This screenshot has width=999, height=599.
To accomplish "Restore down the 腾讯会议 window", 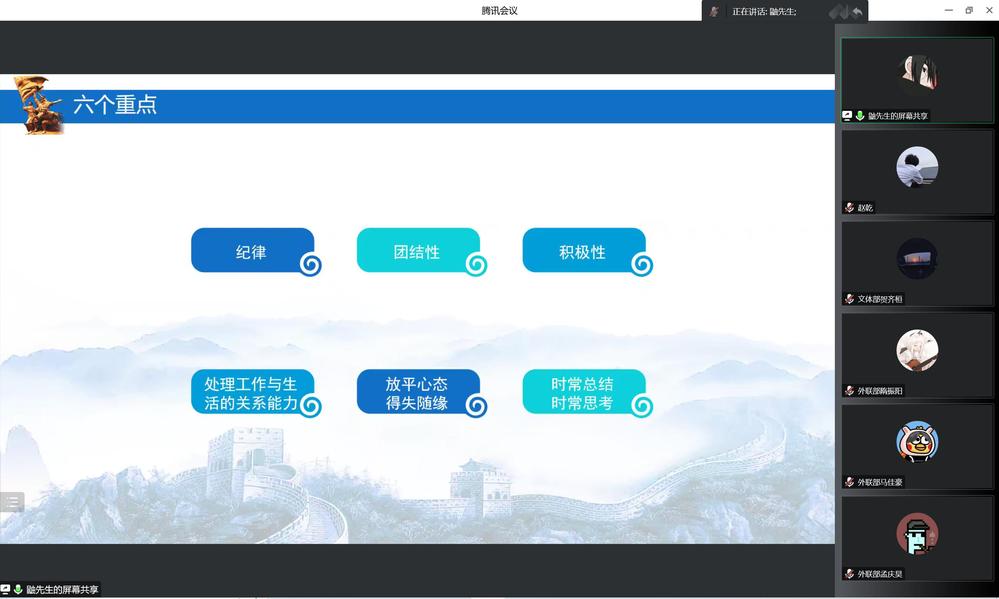I will (968, 10).
